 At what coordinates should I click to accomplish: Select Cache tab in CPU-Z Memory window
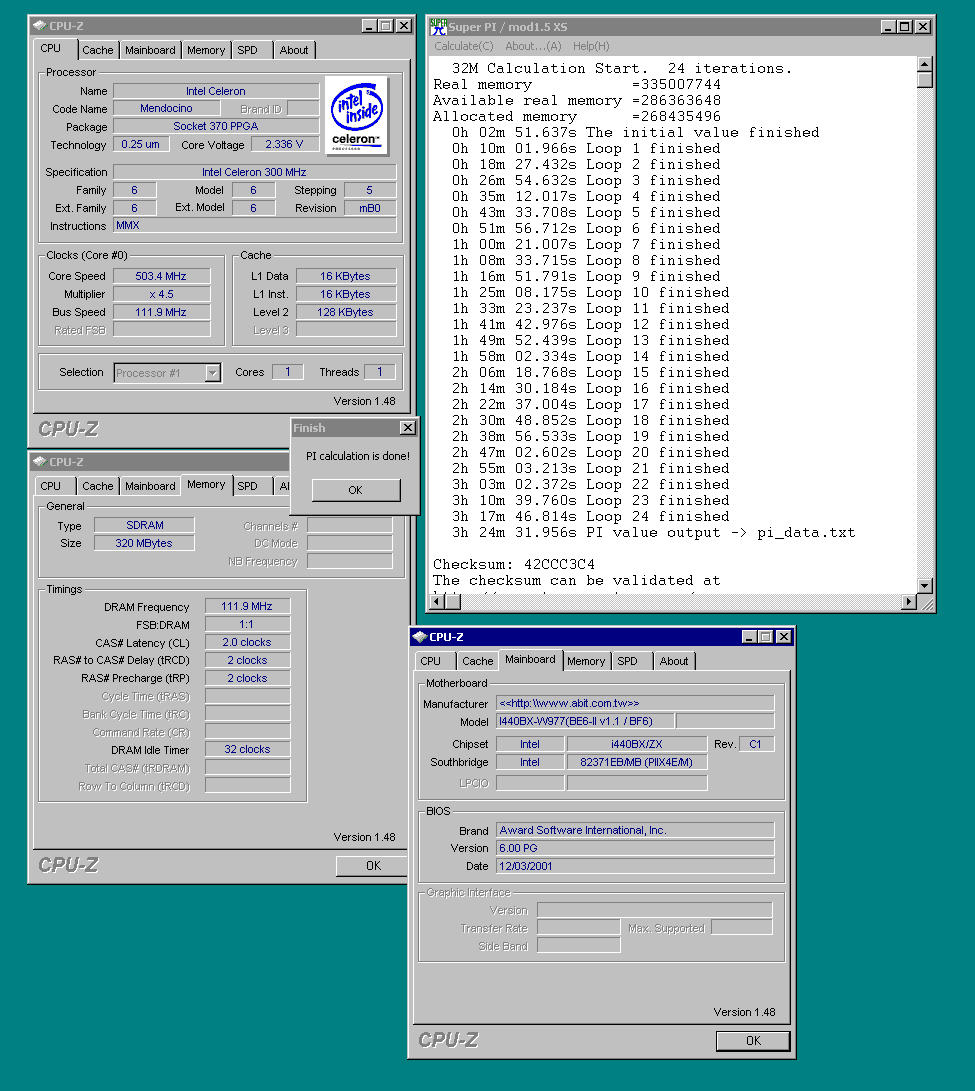pyautogui.click(x=97, y=486)
